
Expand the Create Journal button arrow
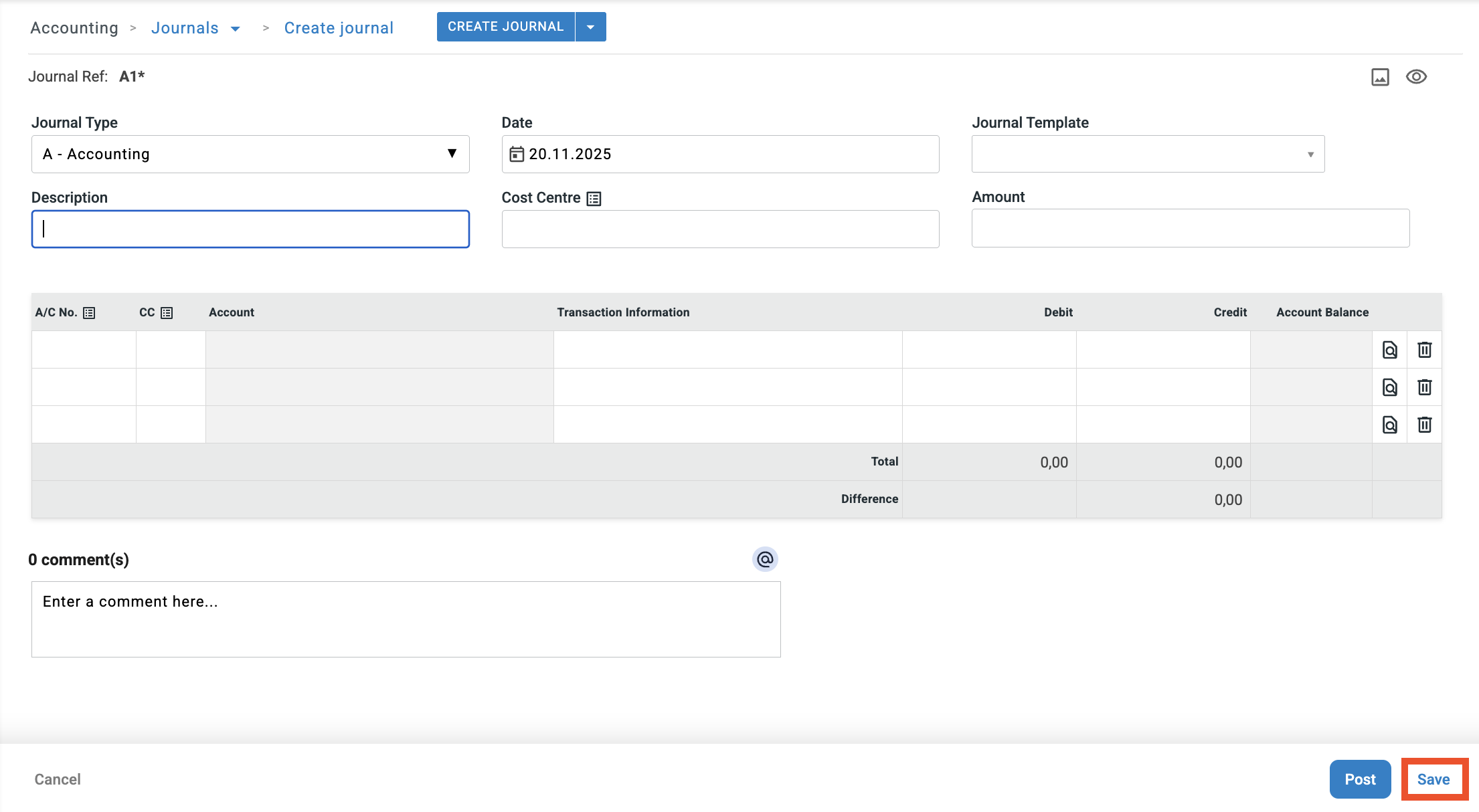coord(590,27)
